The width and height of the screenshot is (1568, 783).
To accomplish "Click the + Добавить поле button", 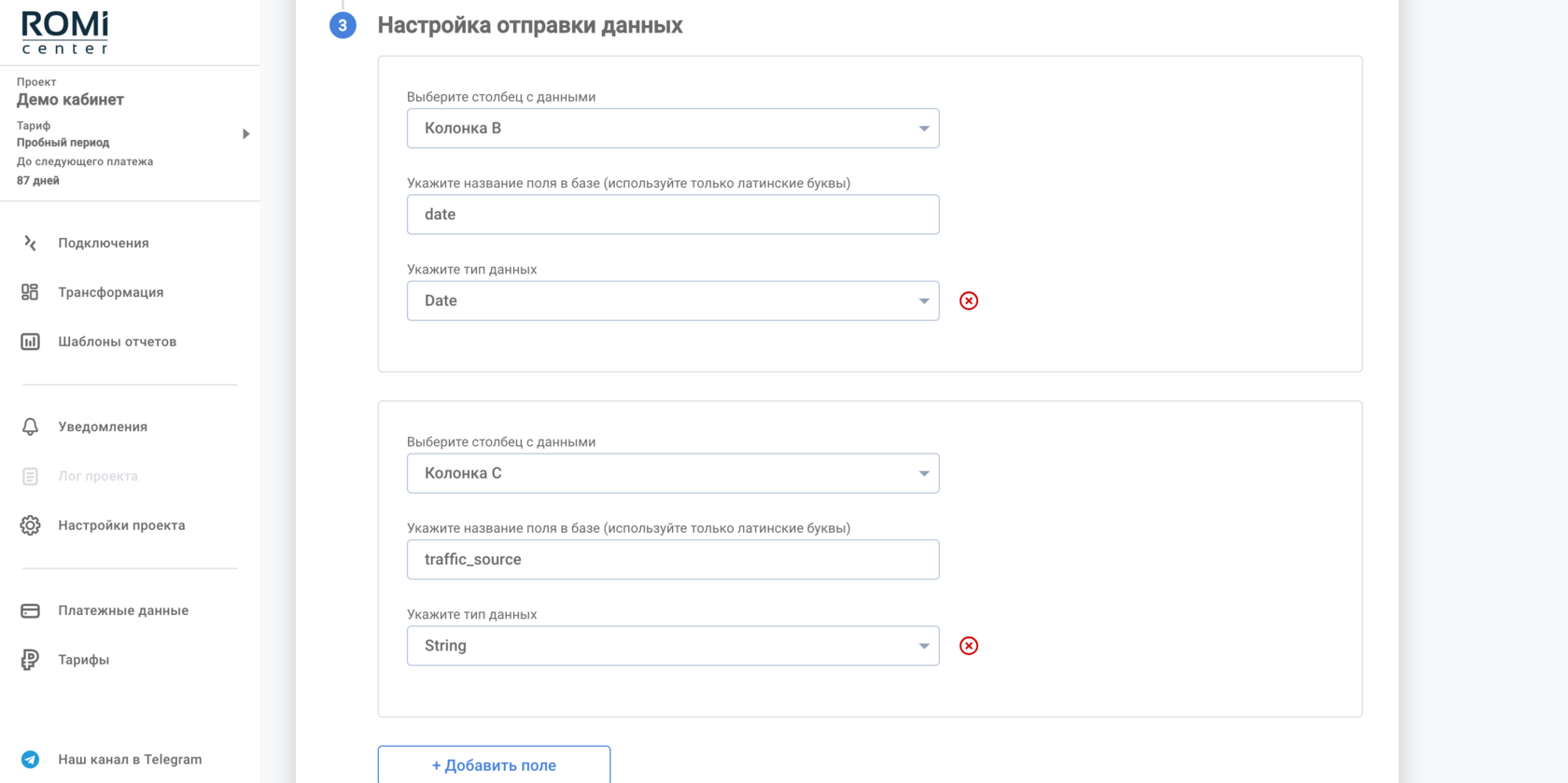I will pyautogui.click(x=494, y=765).
